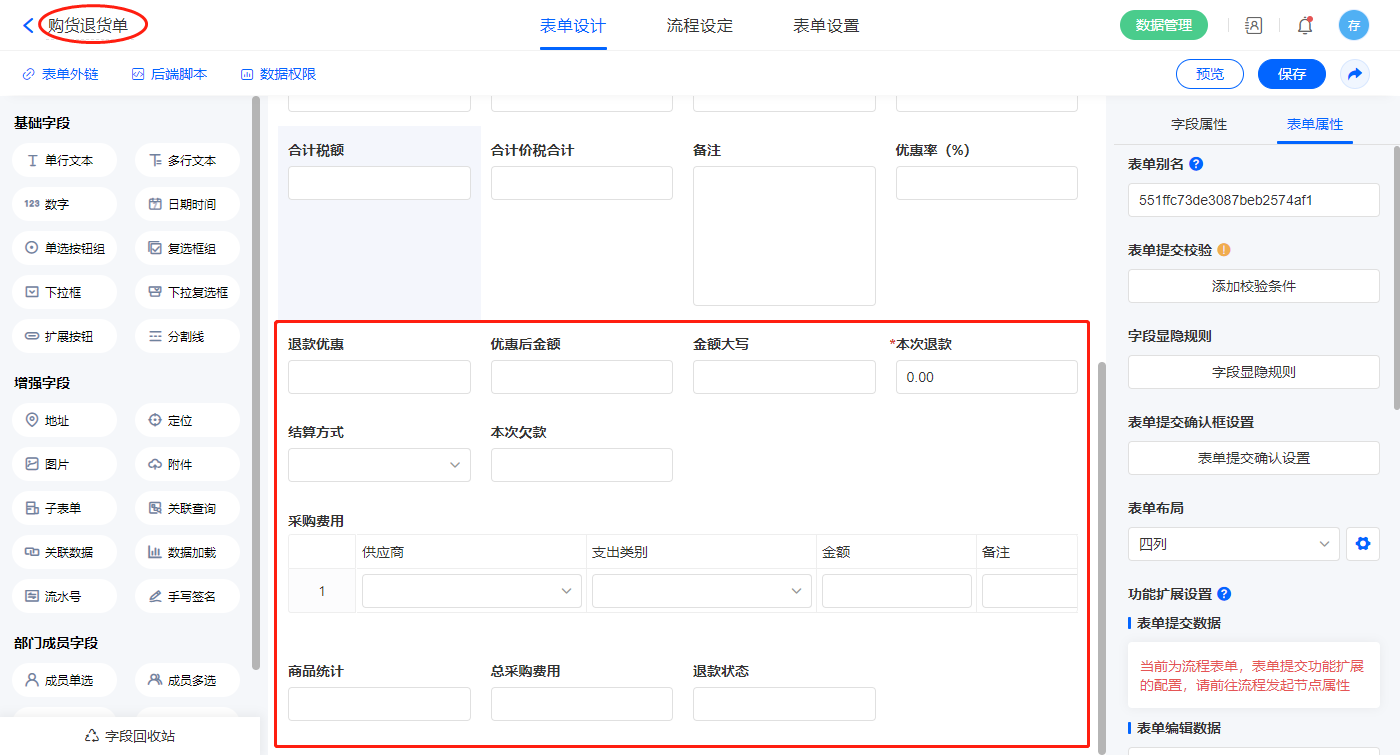Click the 添加校验条件 button
The height and width of the screenshot is (755, 1400).
pos(1253,286)
